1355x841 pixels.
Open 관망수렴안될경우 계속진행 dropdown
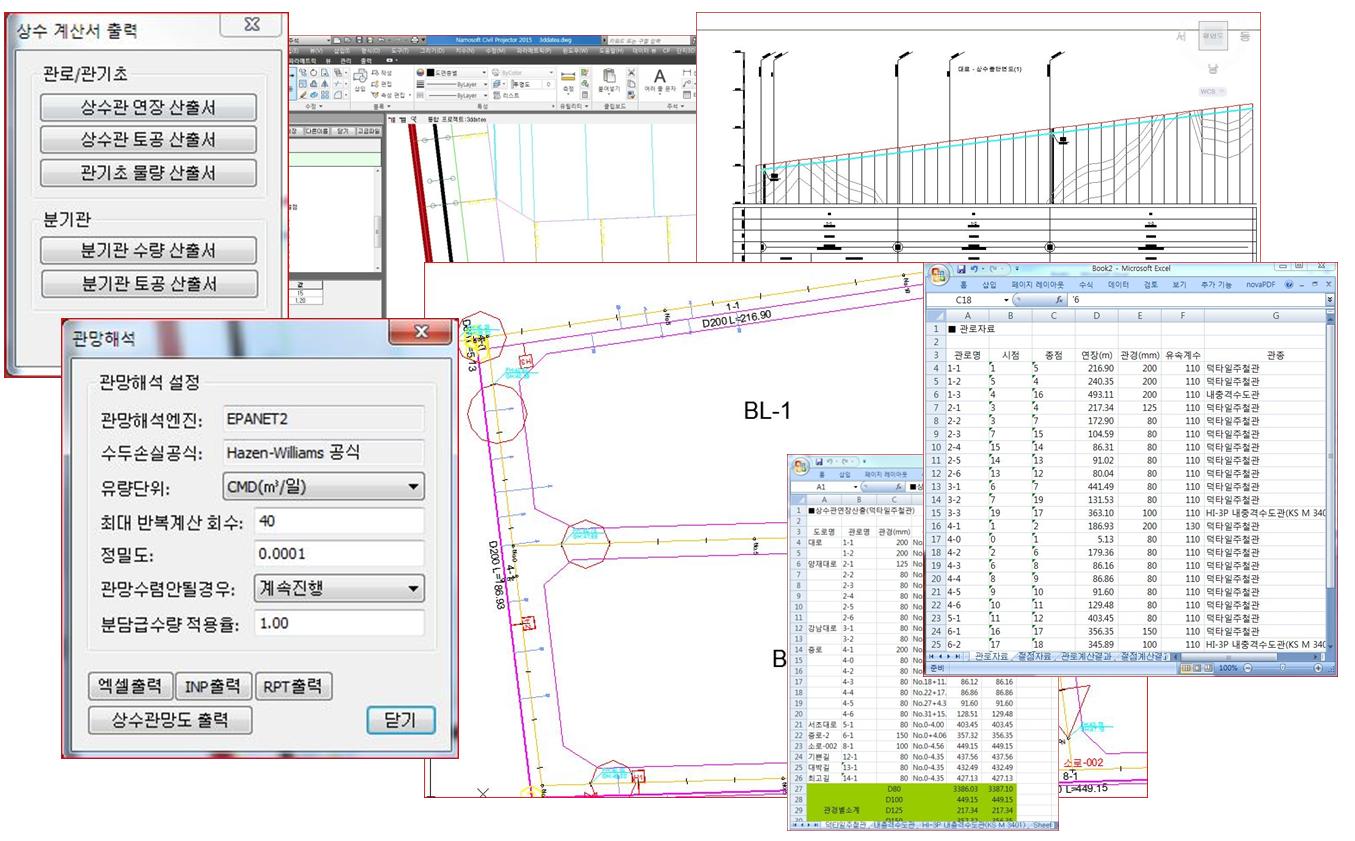[339, 588]
